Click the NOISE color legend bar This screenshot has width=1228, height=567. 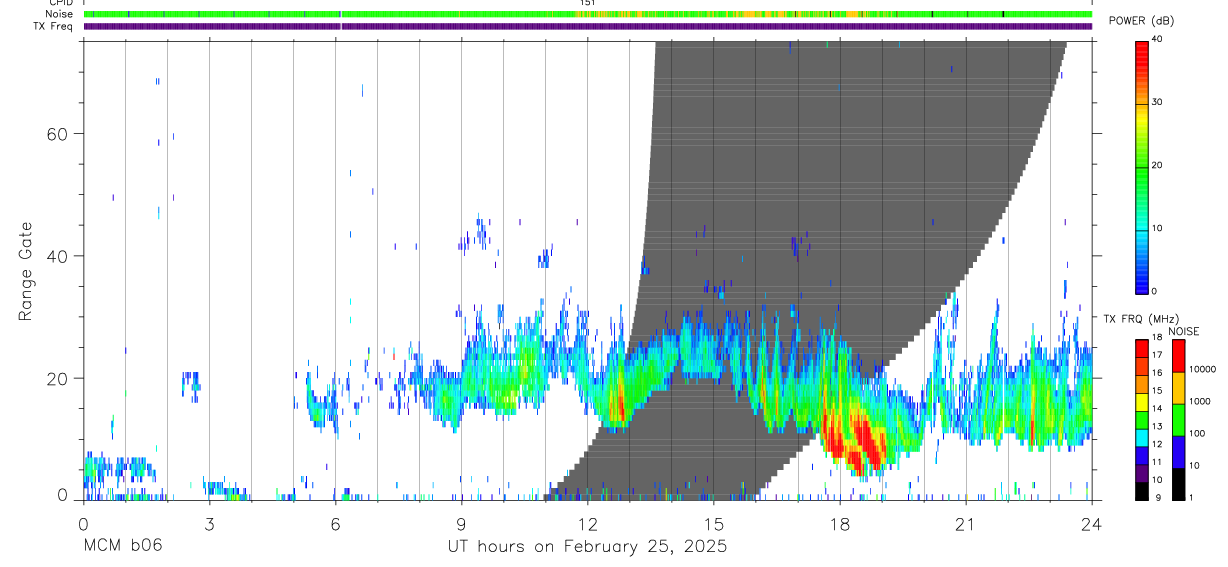1177,420
